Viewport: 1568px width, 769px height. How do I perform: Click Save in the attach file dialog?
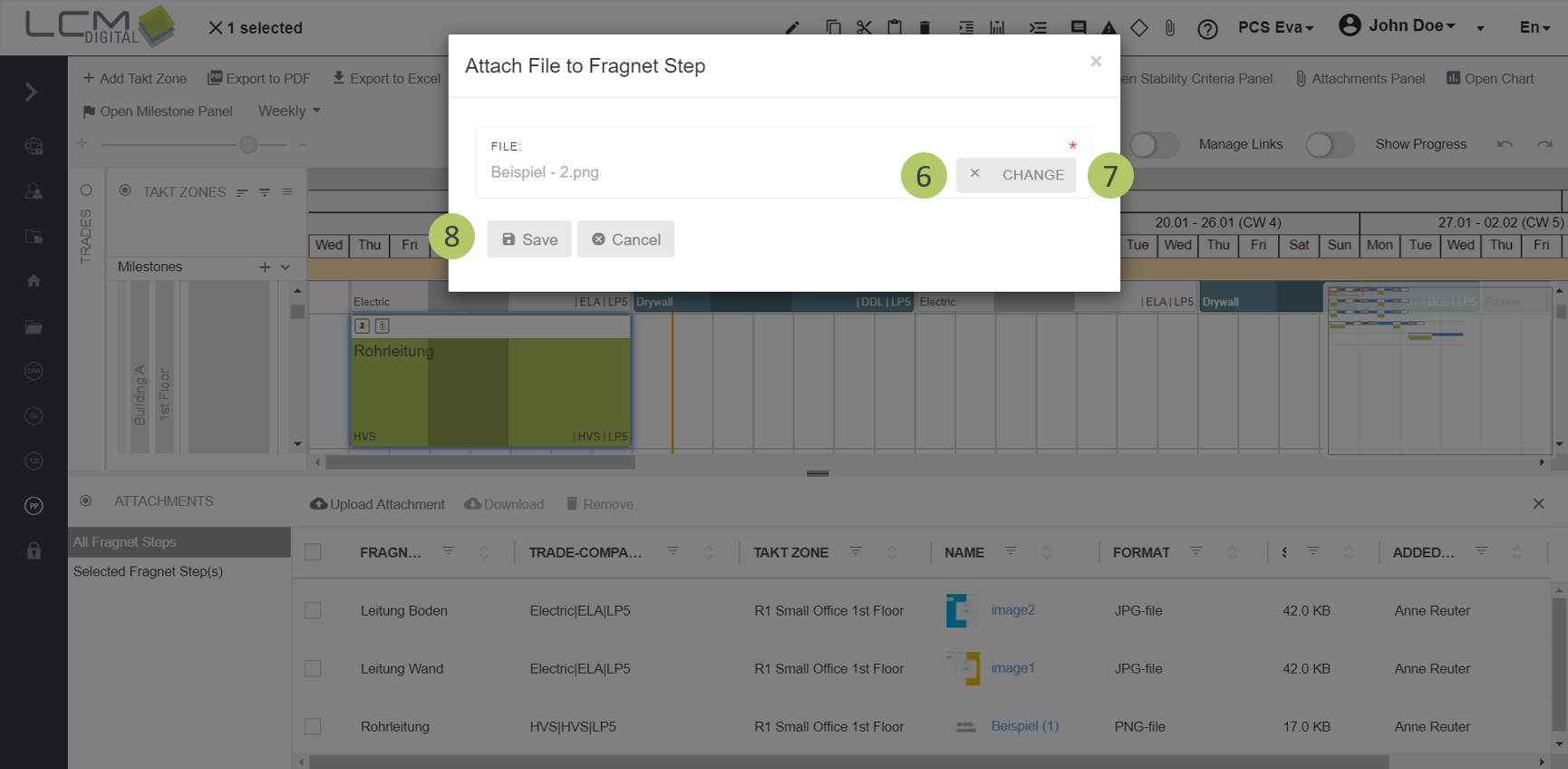point(529,239)
